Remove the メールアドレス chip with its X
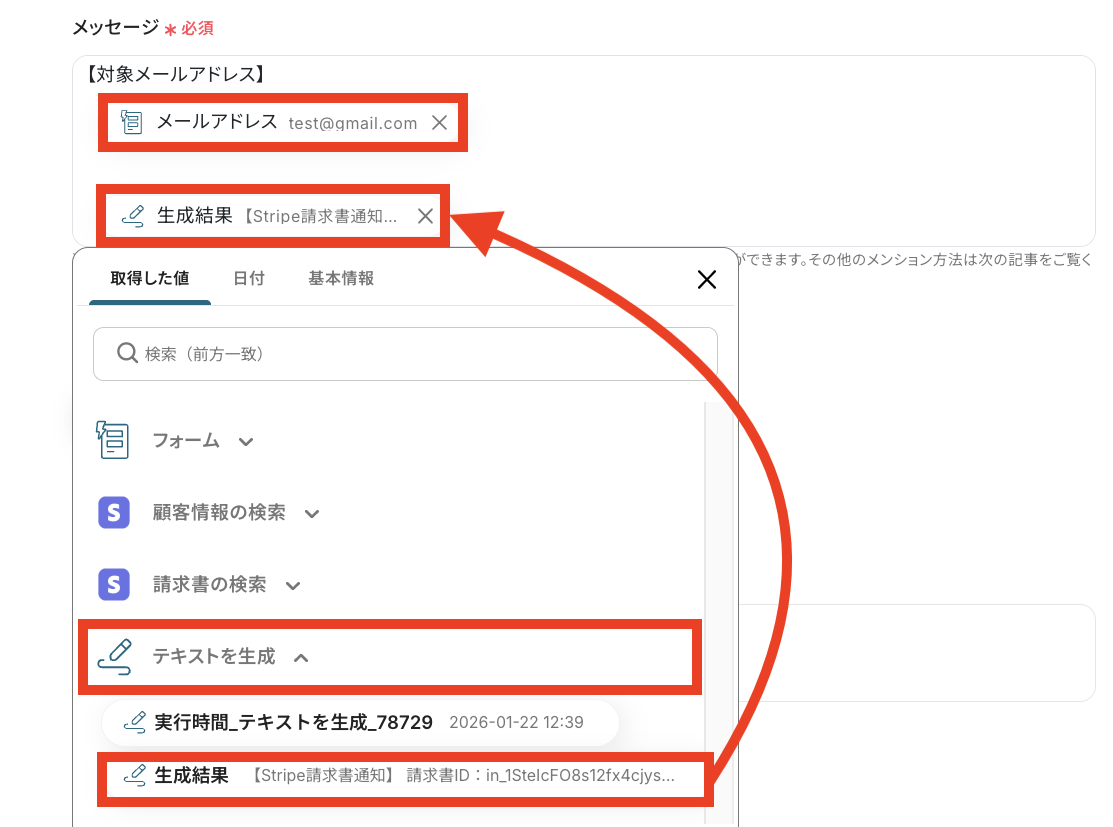Viewport: 1113px width, 827px height. click(x=439, y=123)
